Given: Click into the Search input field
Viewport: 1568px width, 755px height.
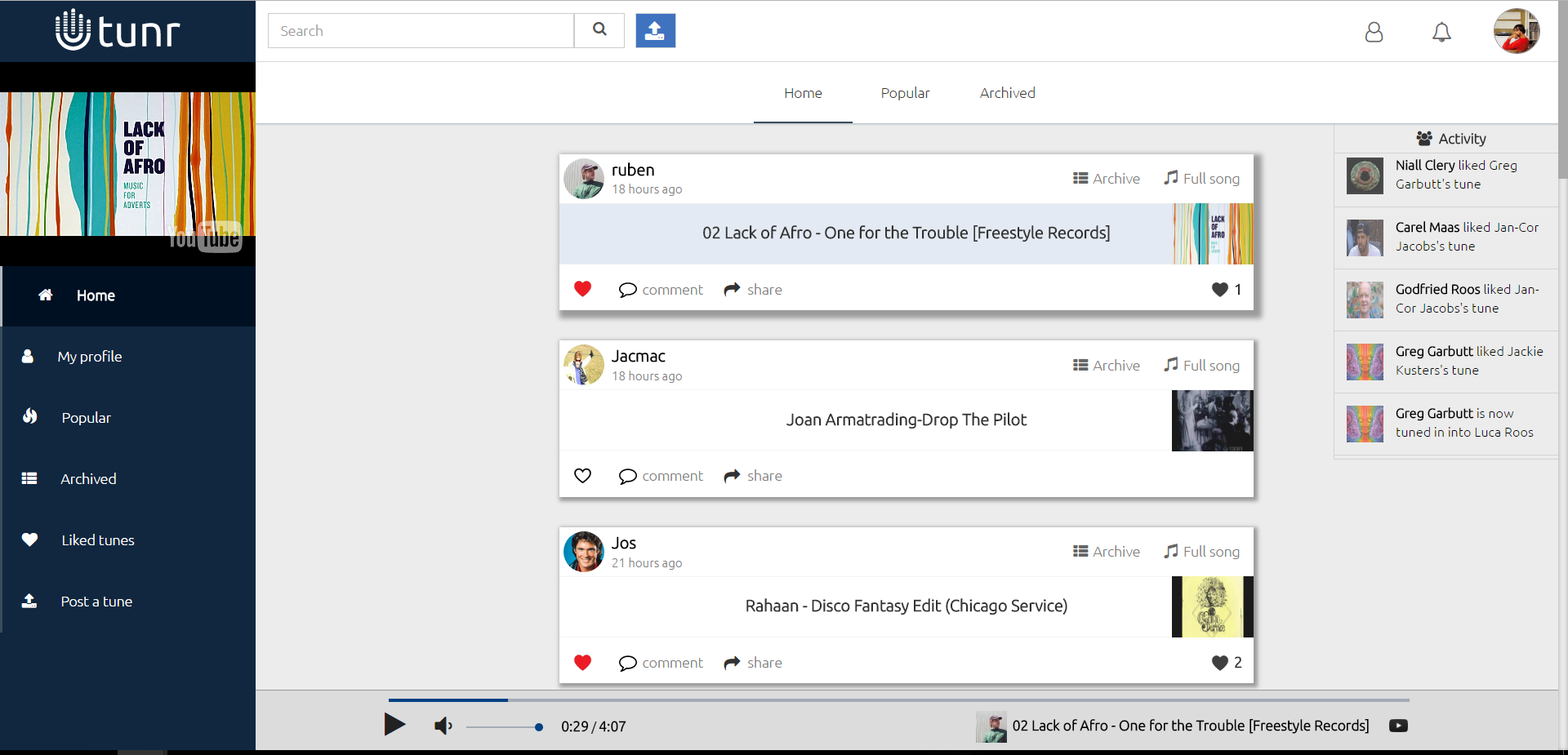Looking at the screenshot, I should 421,31.
